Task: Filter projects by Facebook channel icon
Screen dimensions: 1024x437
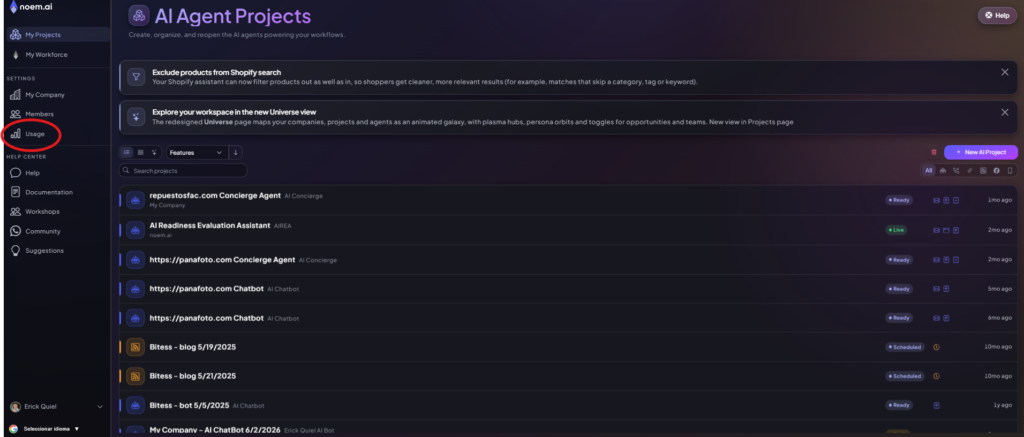Action: click(x=997, y=170)
